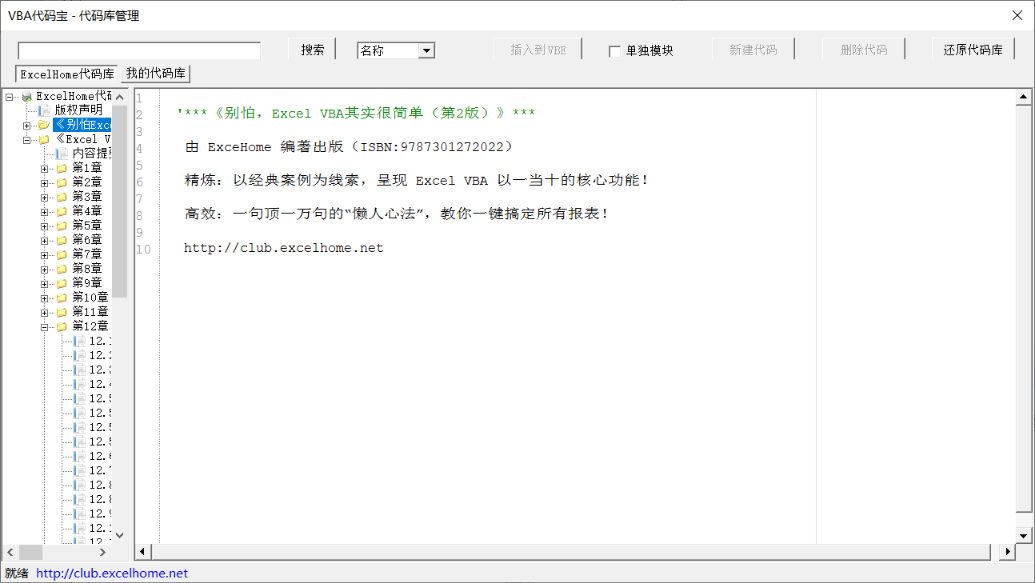Click the open folder icon beside 第12章
Viewport: 1035px width, 583px height.
[x=62, y=326]
